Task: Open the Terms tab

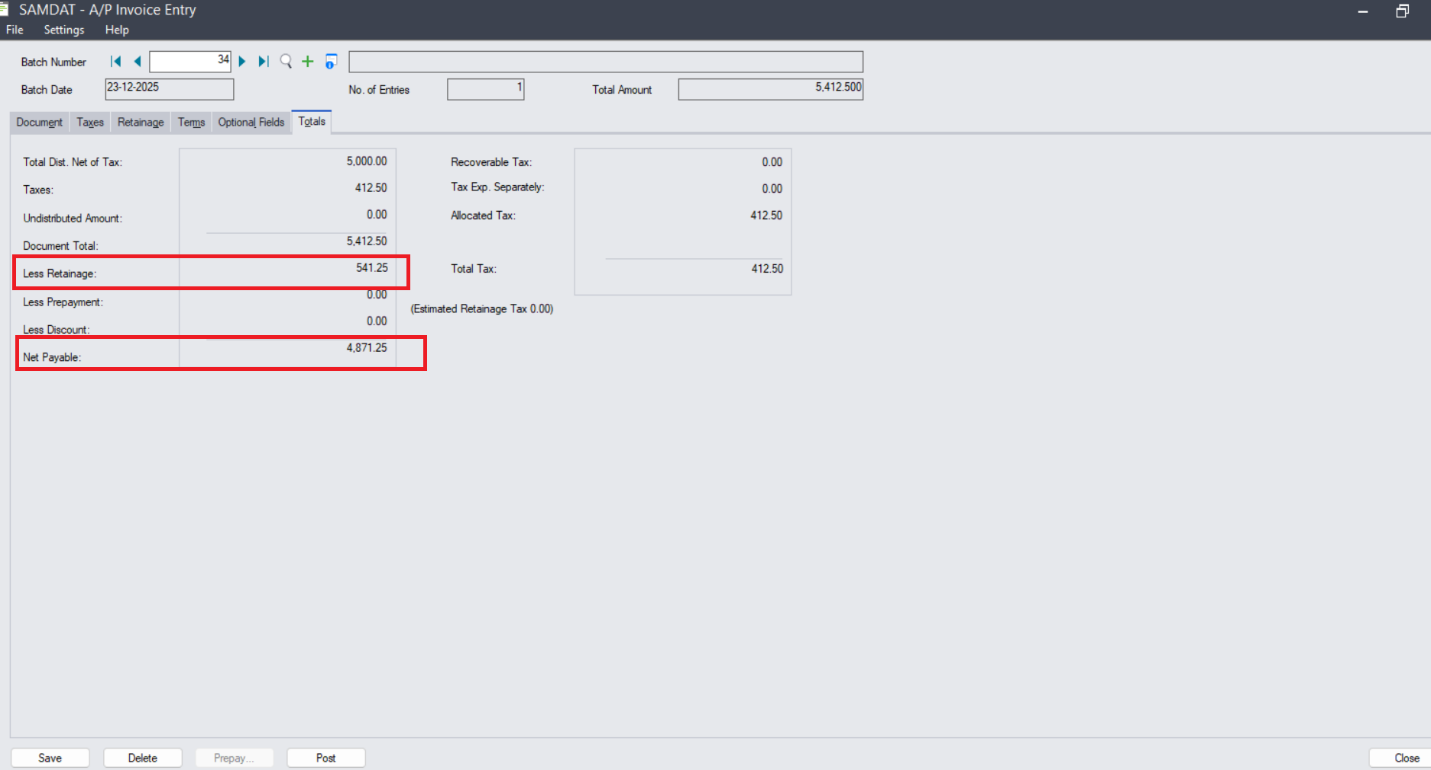Action: tap(191, 123)
